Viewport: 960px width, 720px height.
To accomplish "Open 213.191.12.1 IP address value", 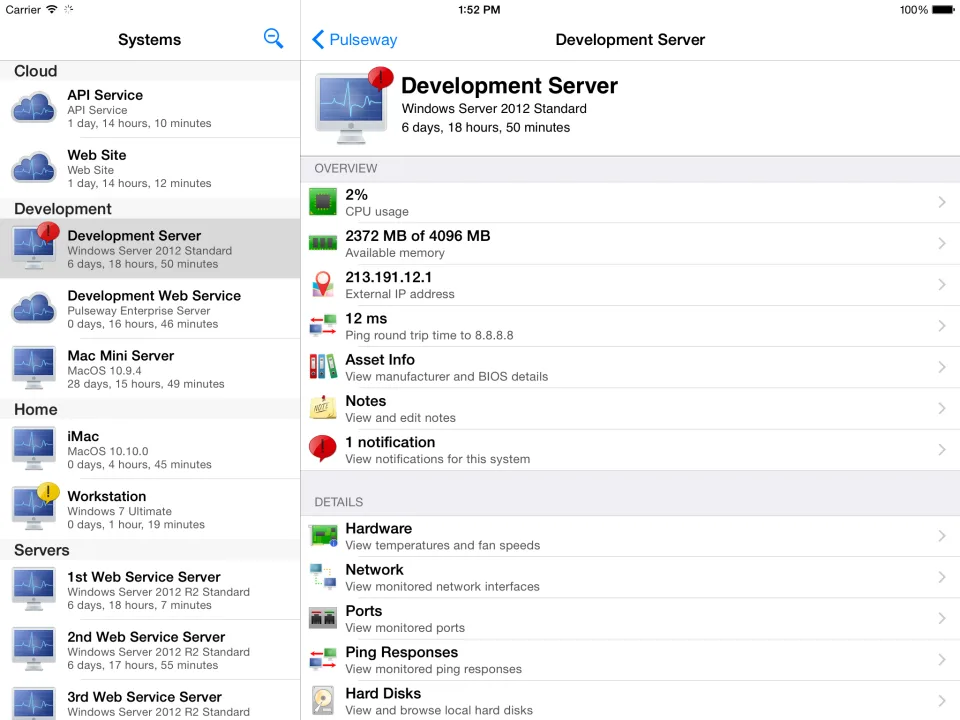I will tap(388, 277).
